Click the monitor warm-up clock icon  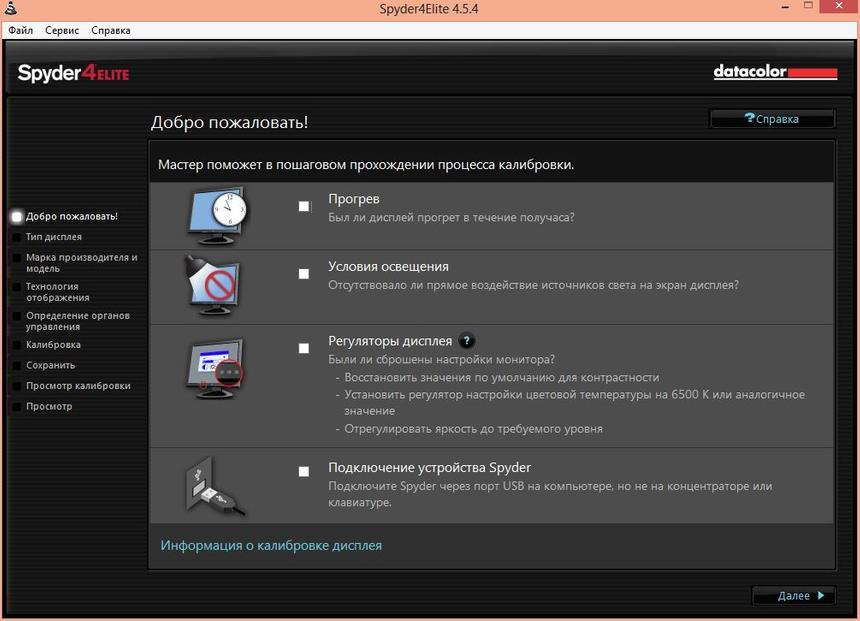coord(215,213)
